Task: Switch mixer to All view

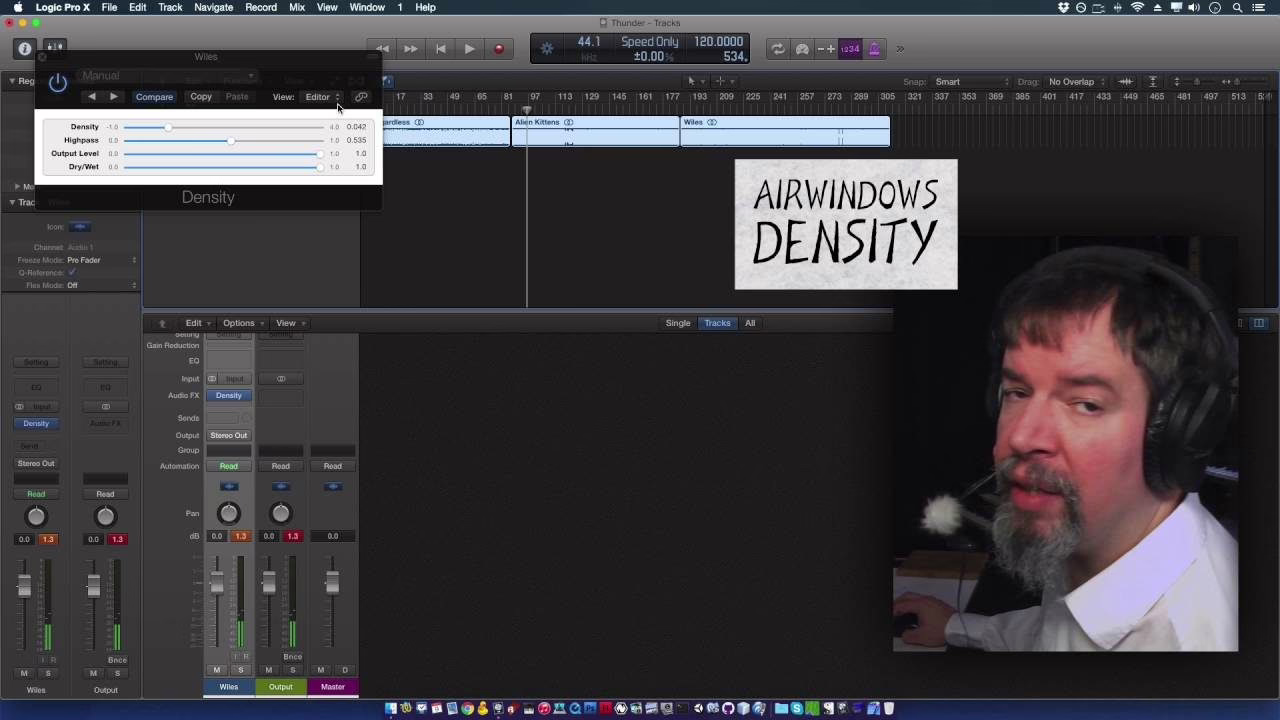Action: [750, 323]
